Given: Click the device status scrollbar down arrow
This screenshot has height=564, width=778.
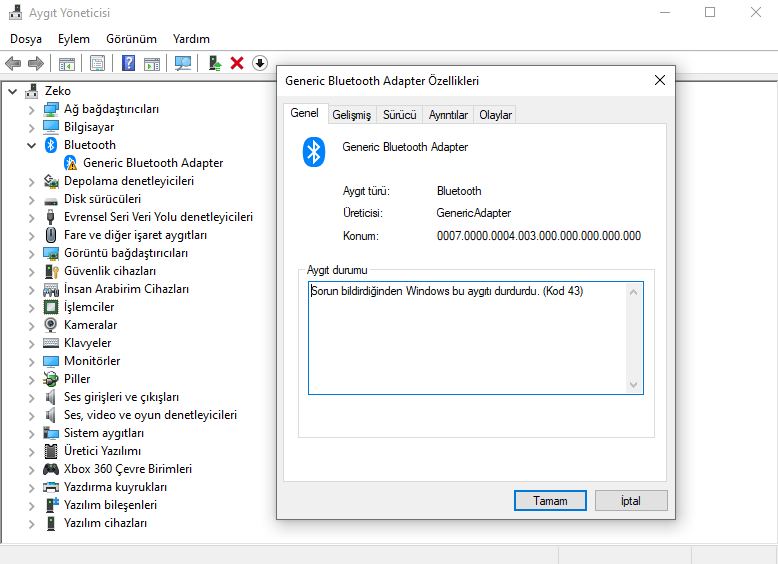Looking at the screenshot, I should [634, 385].
